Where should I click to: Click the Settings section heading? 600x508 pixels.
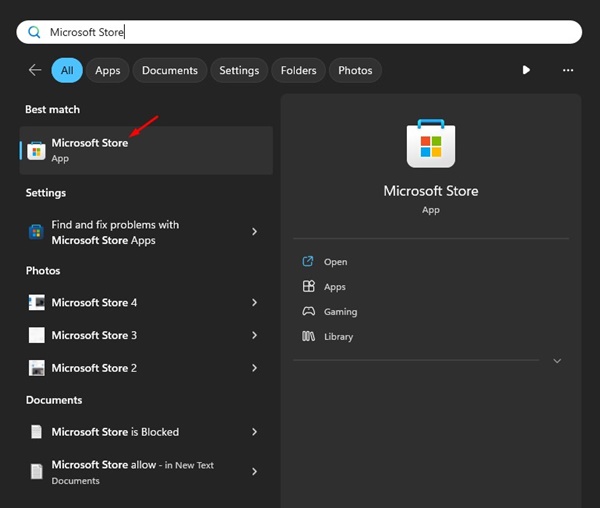tap(46, 193)
